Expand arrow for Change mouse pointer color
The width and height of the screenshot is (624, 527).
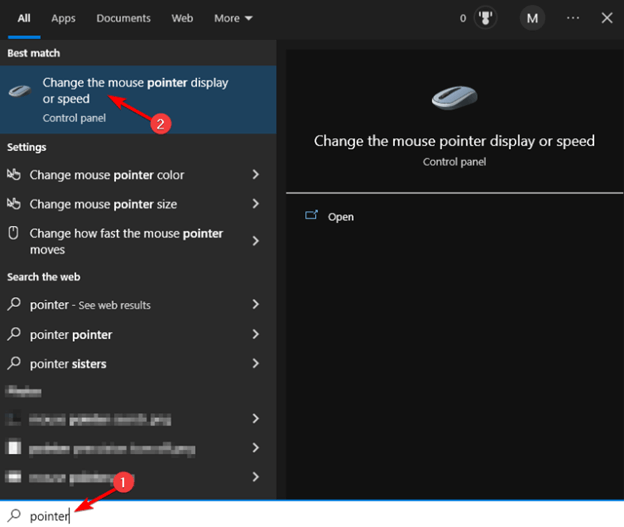(x=256, y=175)
